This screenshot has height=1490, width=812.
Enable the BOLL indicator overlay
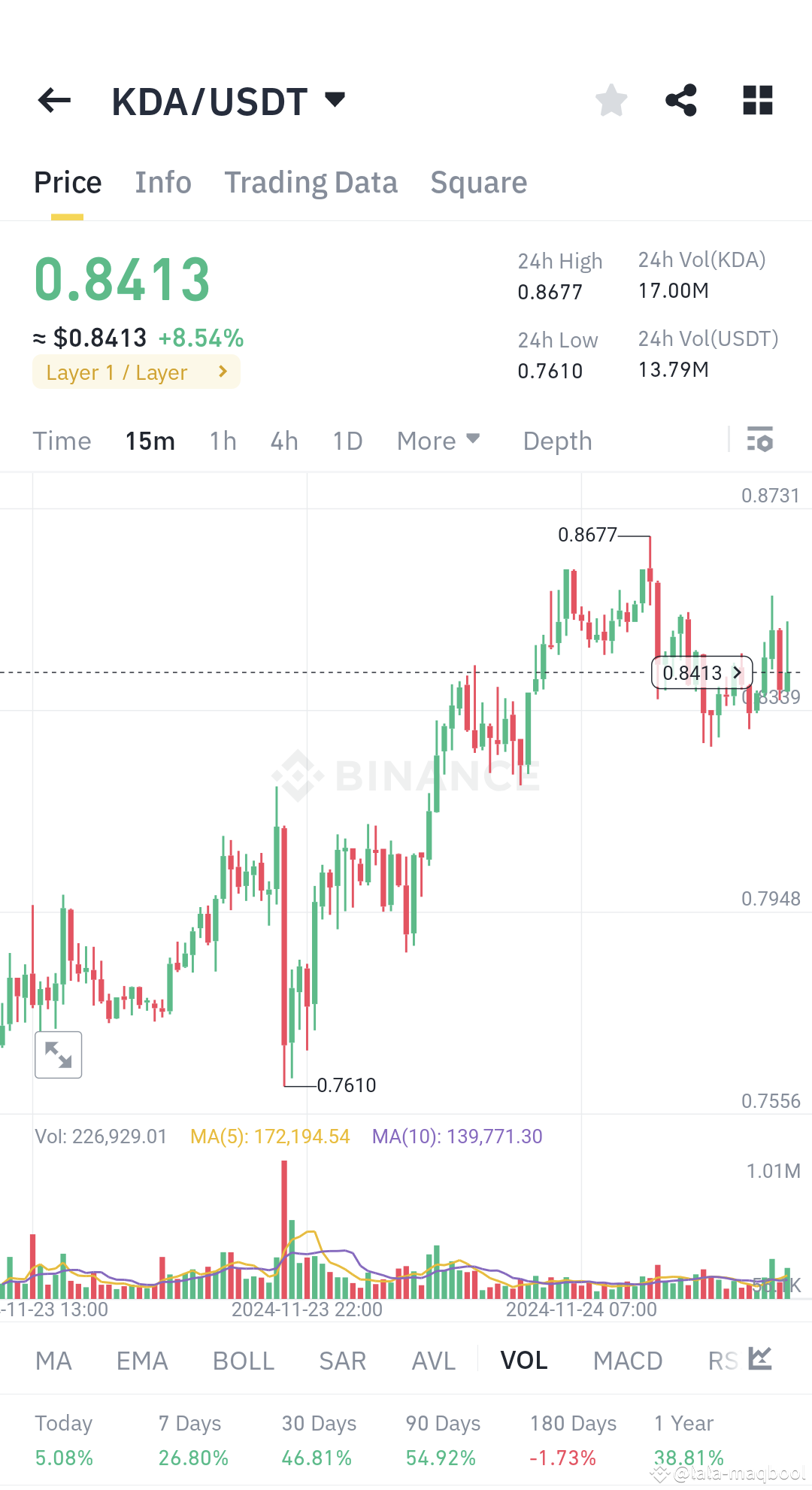[x=242, y=1360]
